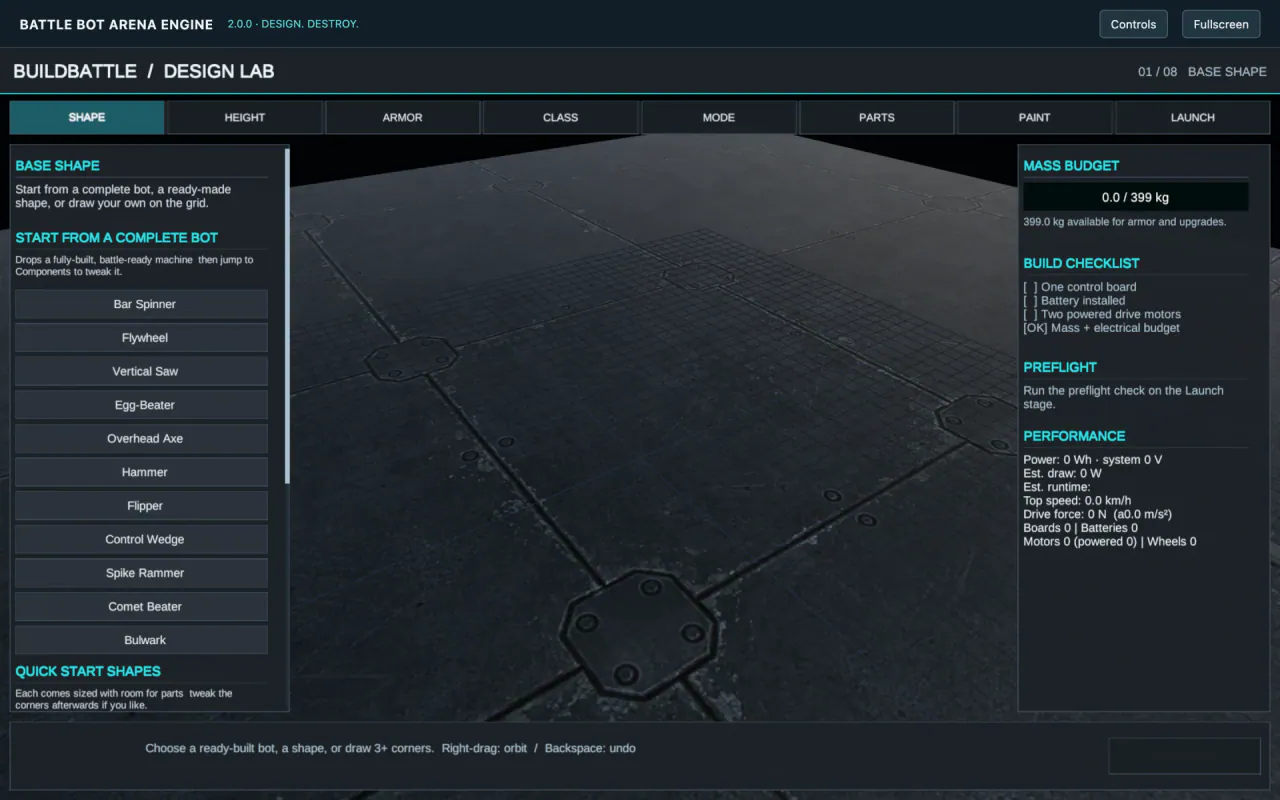The width and height of the screenshot is (1280, 800).
Task: Go to the HEIGHT tab
Action: [x=245, y=117]
